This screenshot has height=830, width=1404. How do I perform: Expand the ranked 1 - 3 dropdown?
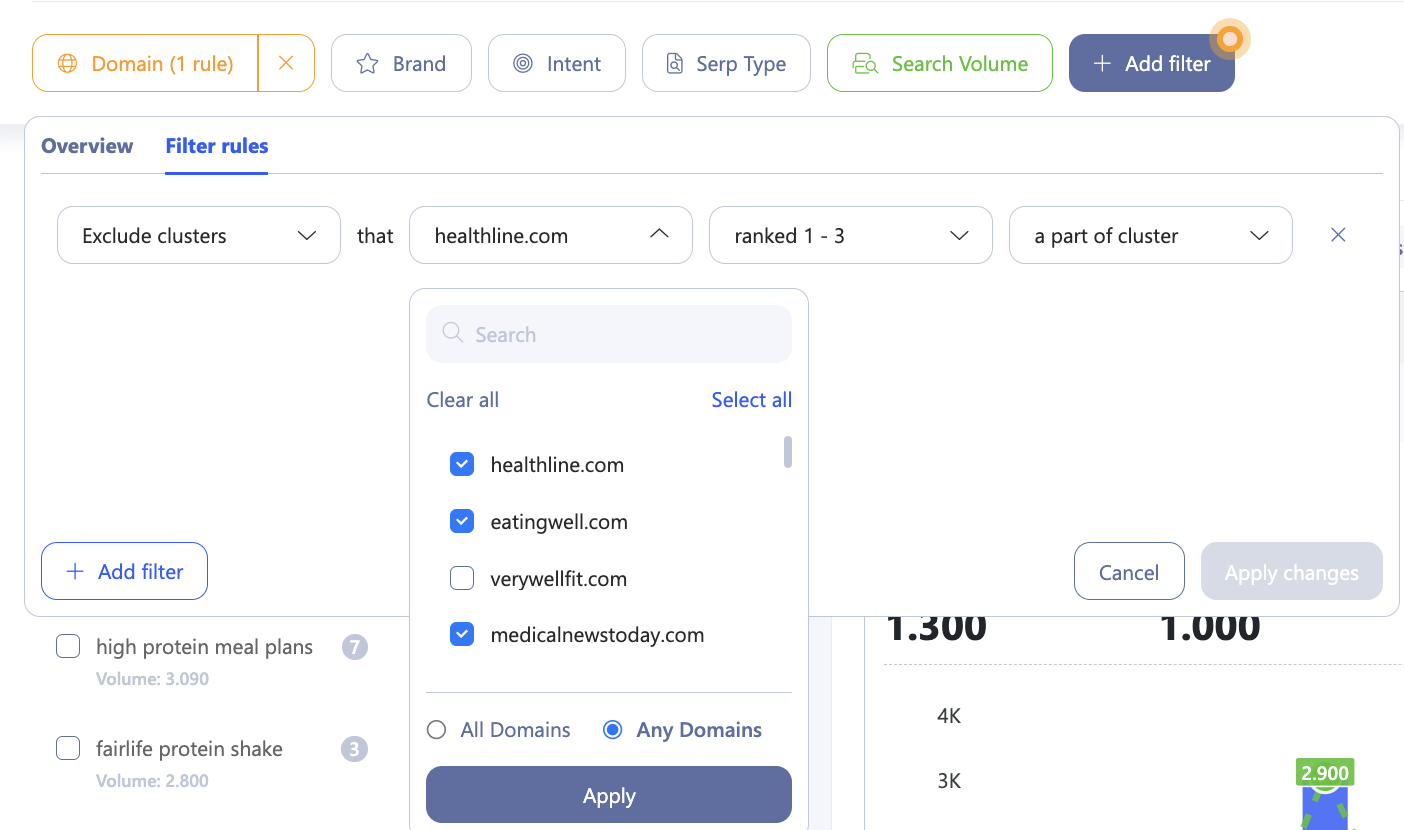[x=850, y=236]
